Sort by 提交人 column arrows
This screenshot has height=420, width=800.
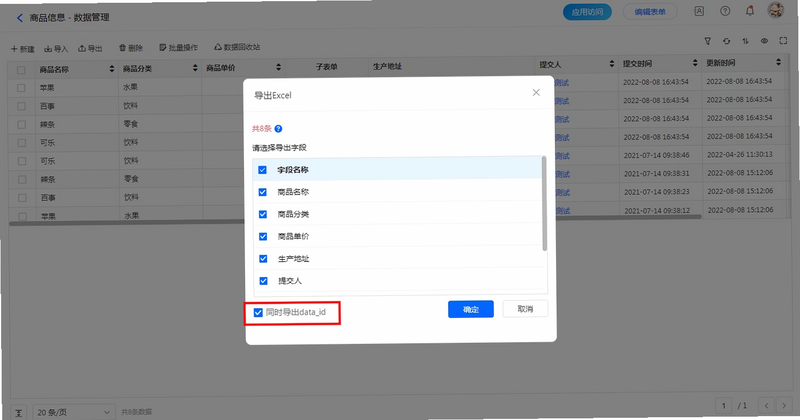tap(612, 64)
